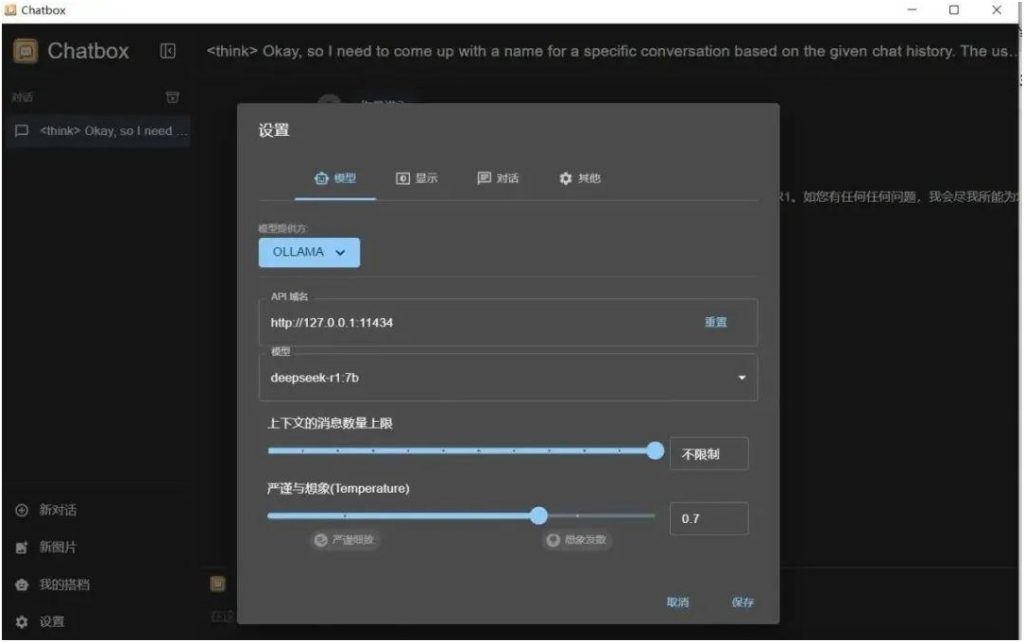Click the Chatbox logo icon in sidebar

tap(25, 51)
